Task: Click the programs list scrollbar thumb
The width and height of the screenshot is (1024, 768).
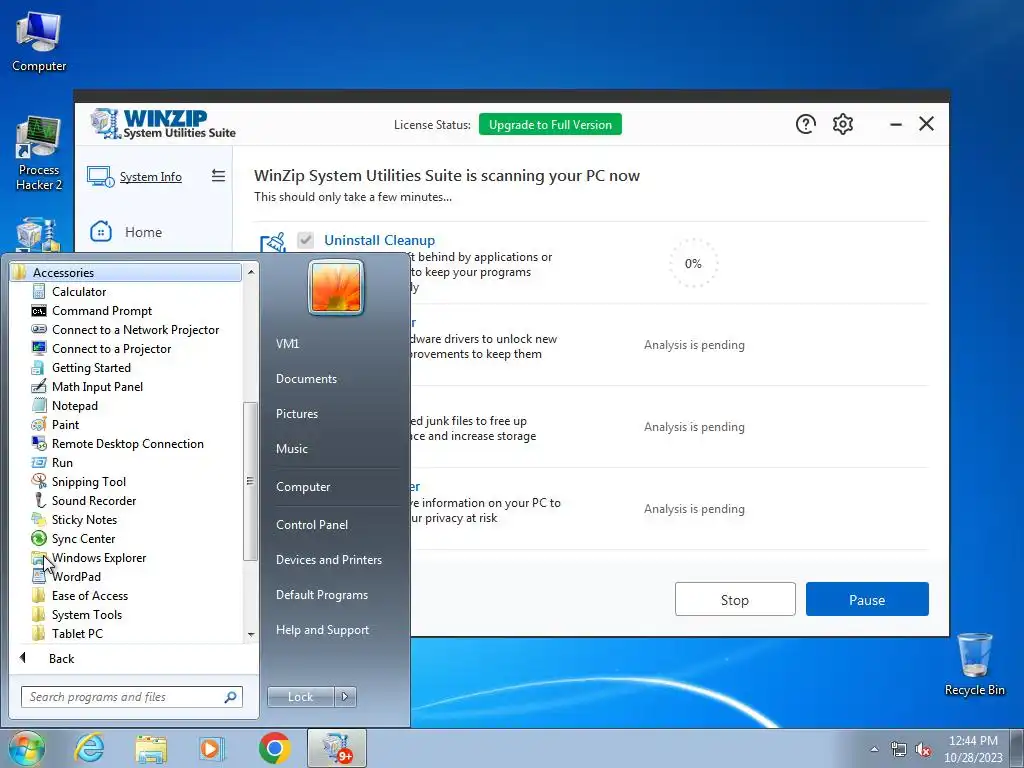Action: tap(250, 481)
